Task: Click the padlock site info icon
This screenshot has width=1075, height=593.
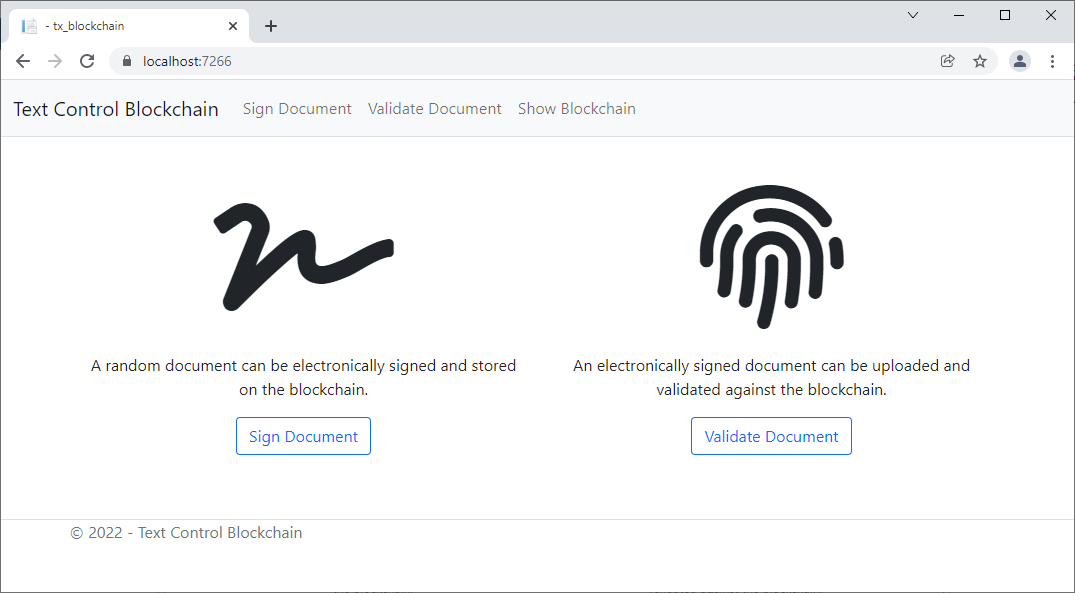Action: pos(126,61)
